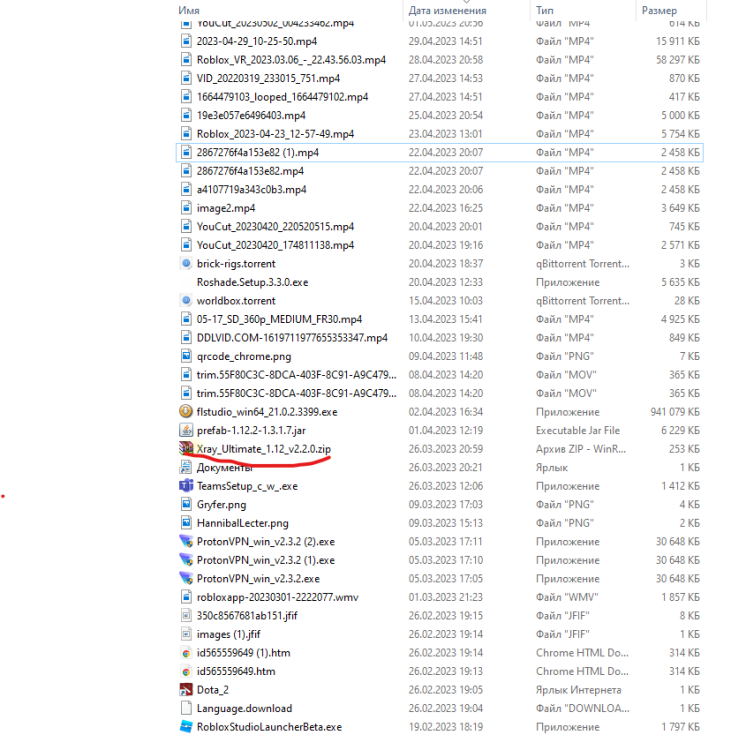Viewport: 731px width, 750px height.
Task: Select file 05-17_SD_360p_MEDIUM_FR30.mp4
Action: pyautogui.click(x=279, y=319)
